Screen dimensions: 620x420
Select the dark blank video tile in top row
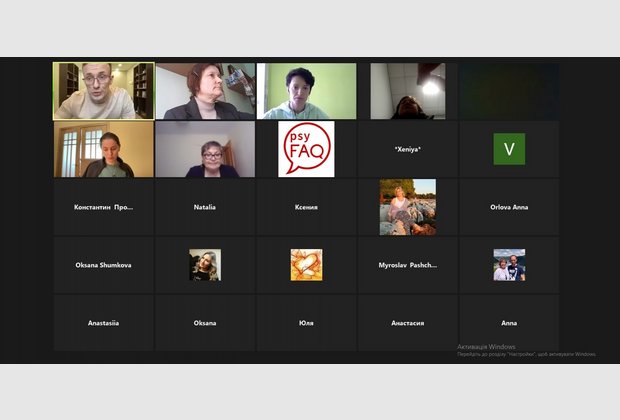pyautogui.click(x=509, y=91)
